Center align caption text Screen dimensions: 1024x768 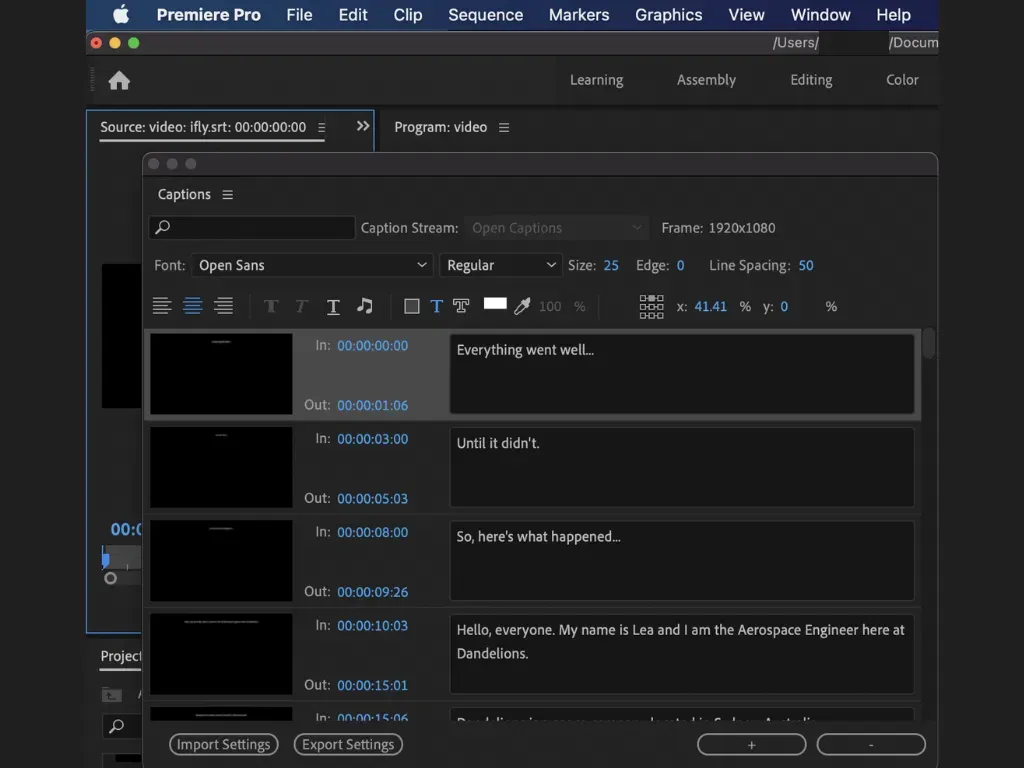tap(193, 306)
